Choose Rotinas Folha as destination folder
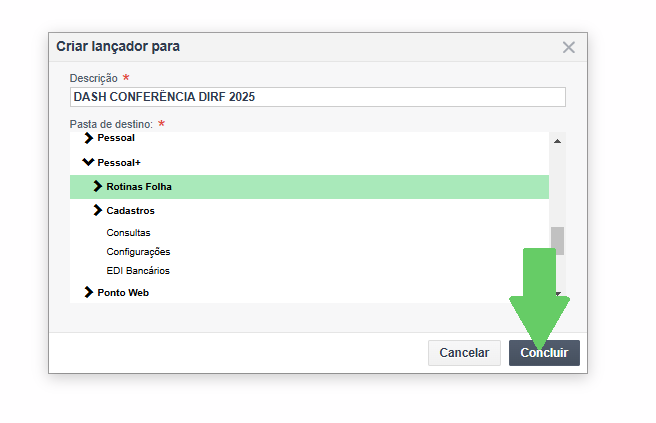Screen dimensions: 656x423 coord(139,187)
